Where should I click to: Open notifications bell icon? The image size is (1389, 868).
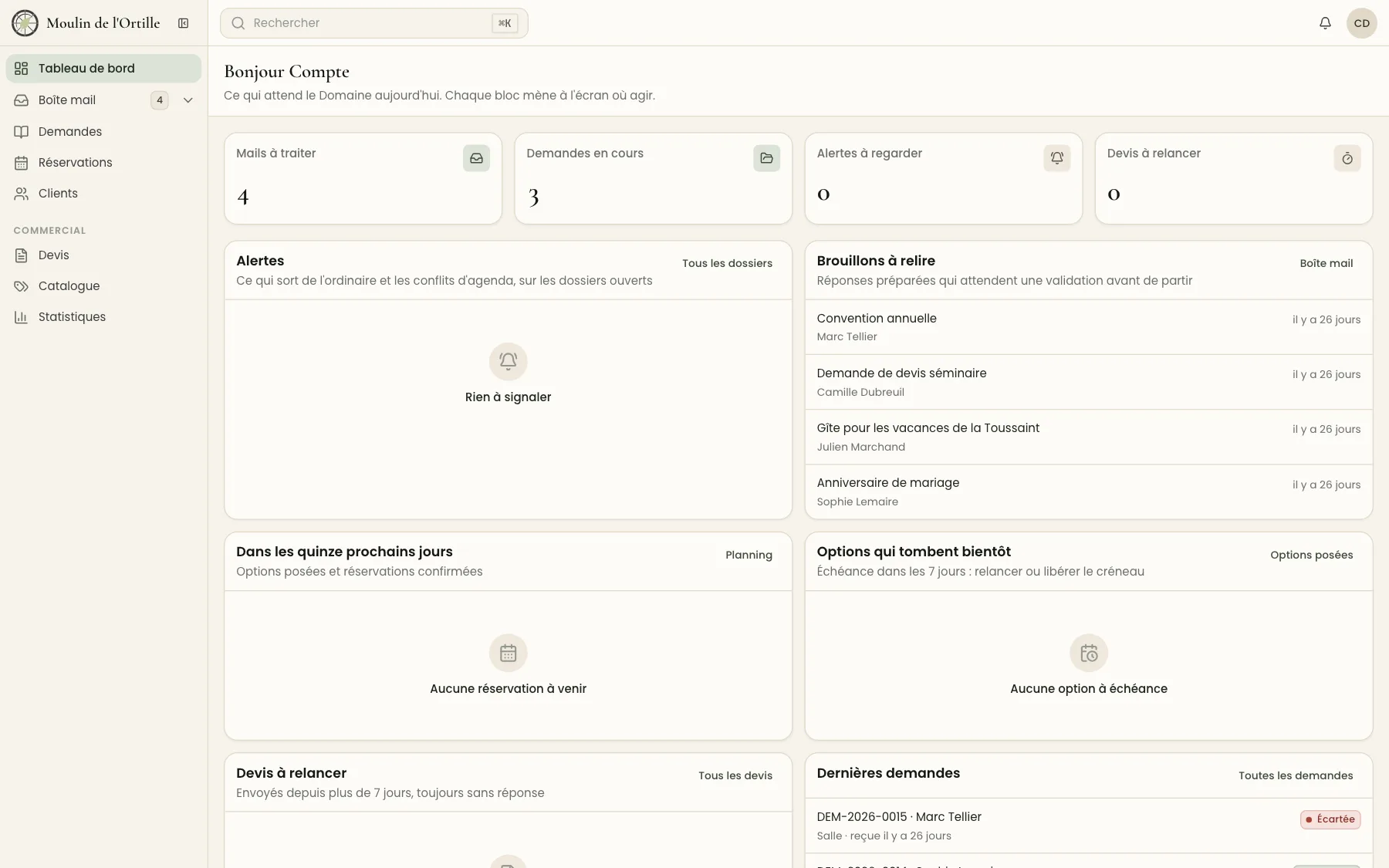coord(1325,23)
